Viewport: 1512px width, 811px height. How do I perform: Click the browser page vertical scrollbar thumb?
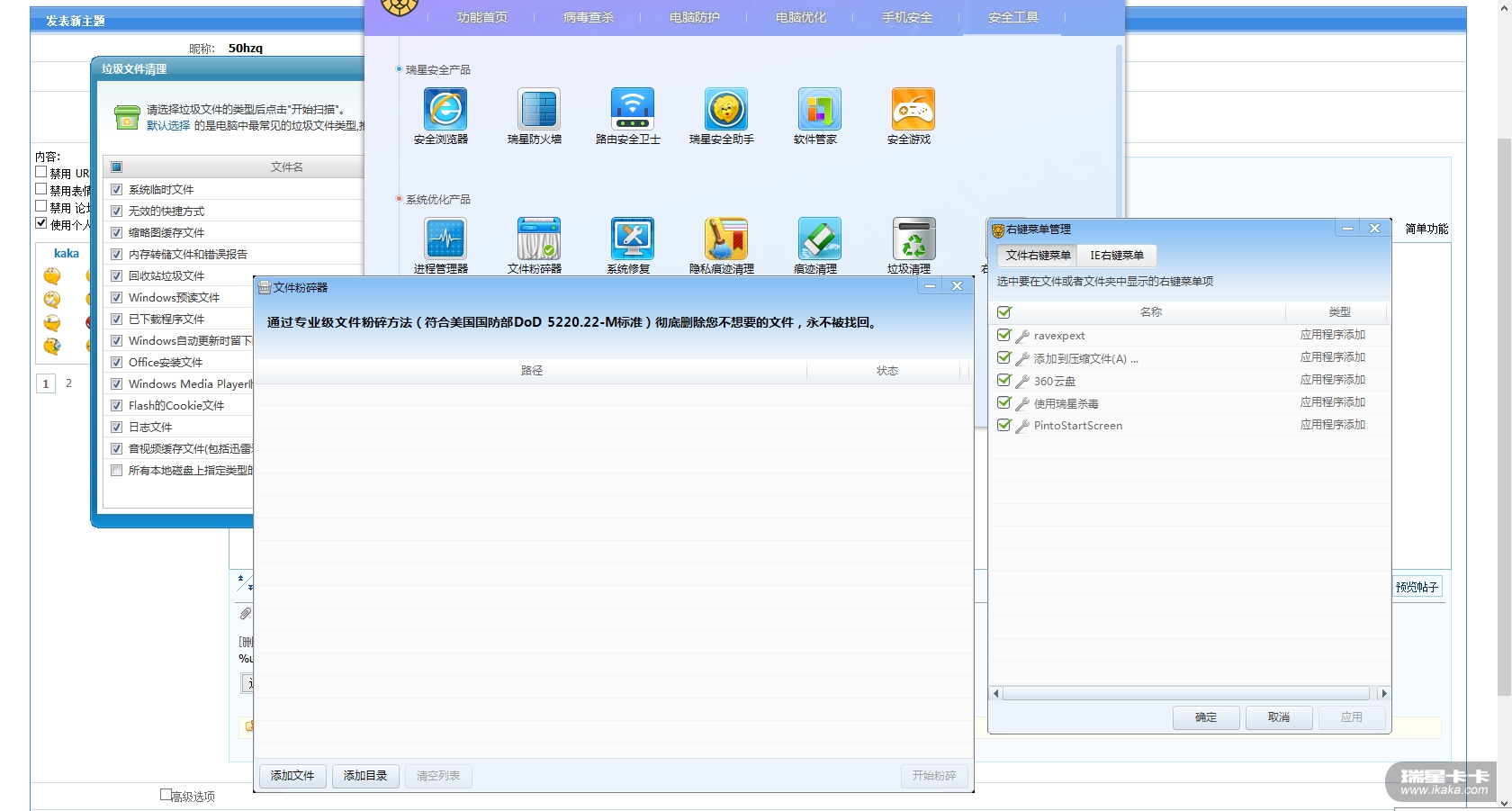pos(1504,417)
